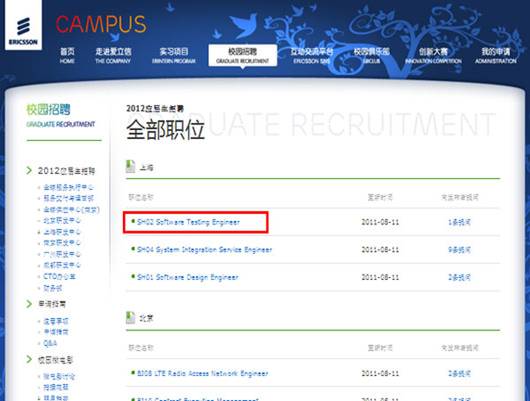Click green bullet before SH01 Software Design Engineer

pyautogui.click(x=133, y=276)
